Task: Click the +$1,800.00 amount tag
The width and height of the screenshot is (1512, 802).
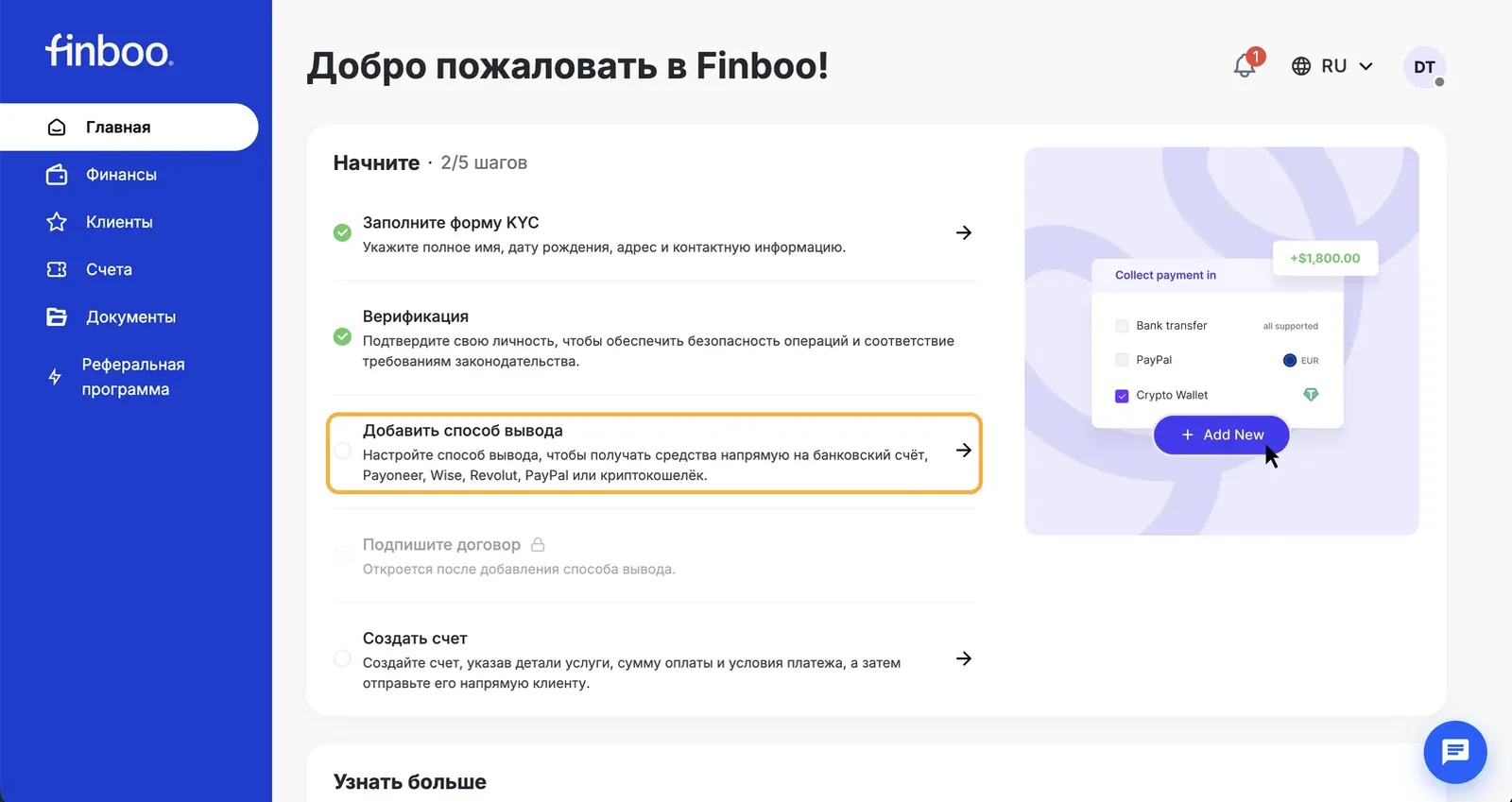Action: (1325, 258)
